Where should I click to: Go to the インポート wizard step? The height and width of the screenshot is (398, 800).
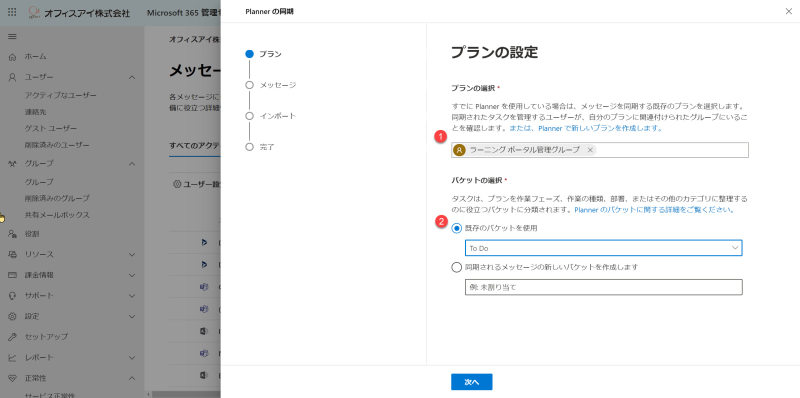click(x=270, y=116)
